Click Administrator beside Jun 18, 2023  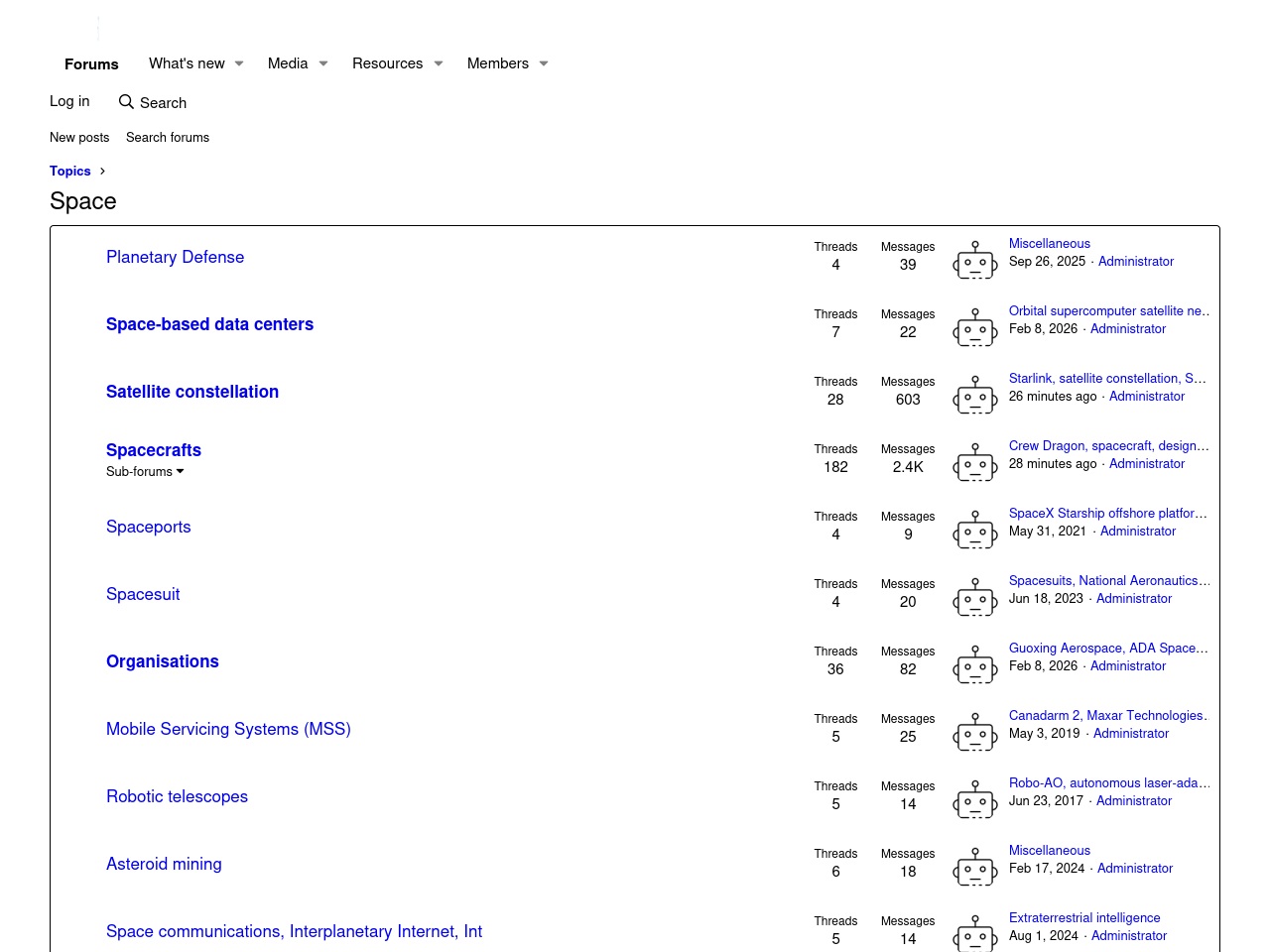coord(1134,599)
